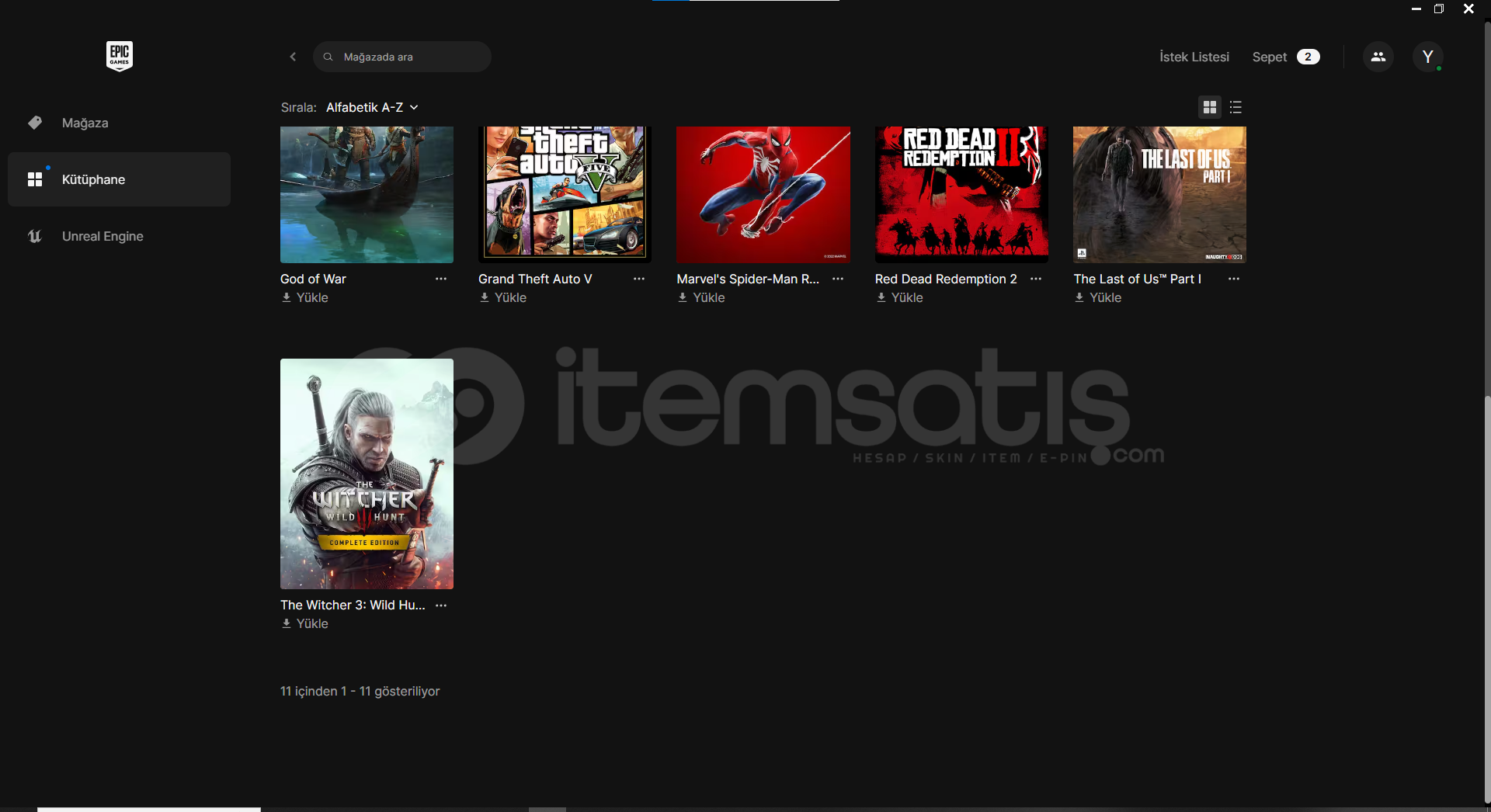This screenshot has height=812, width=1491.
Task: Open the friends list icon
Action: tap(1378, 57)
